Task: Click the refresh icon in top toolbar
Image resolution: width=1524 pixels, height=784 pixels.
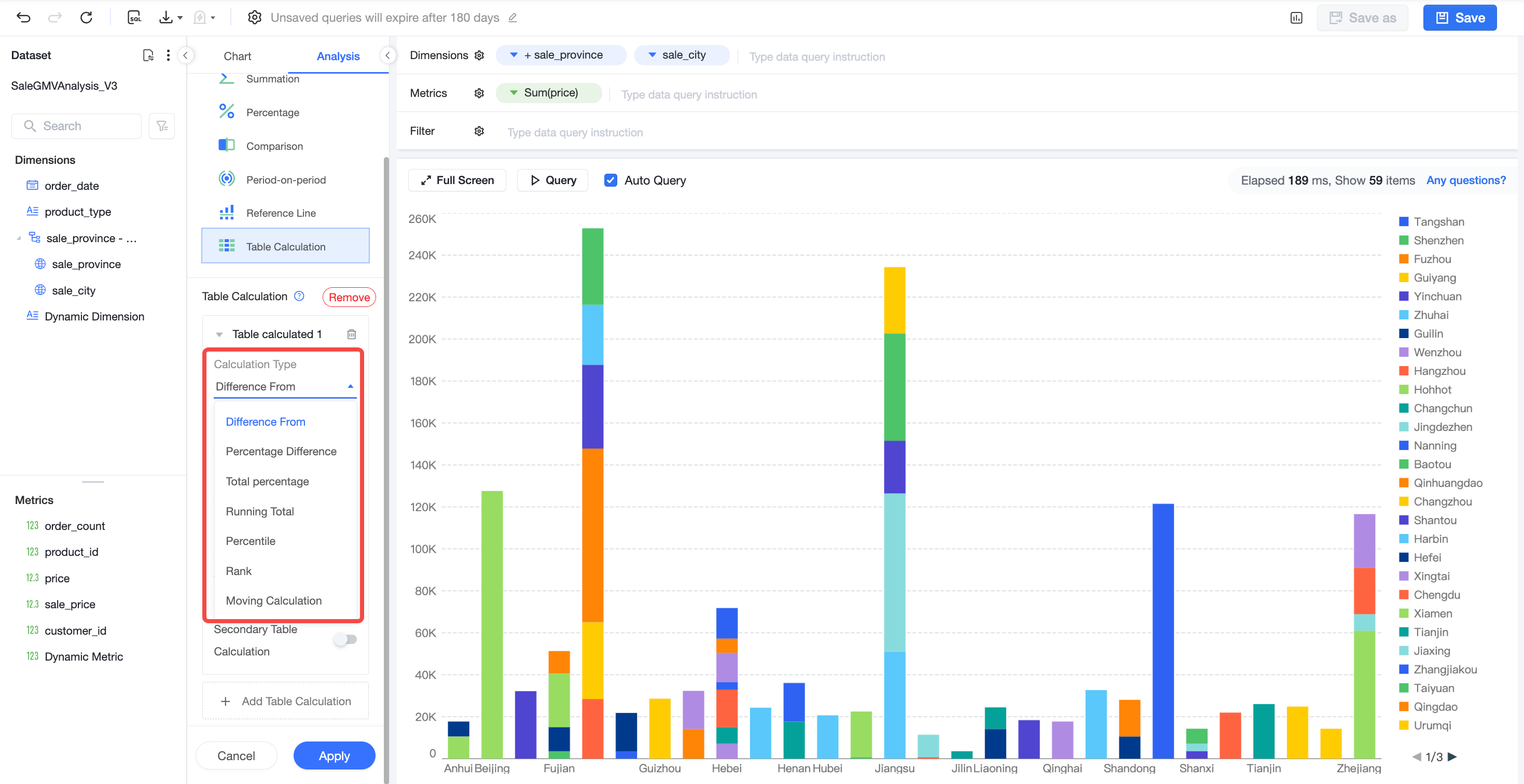Action: [87, 17]
